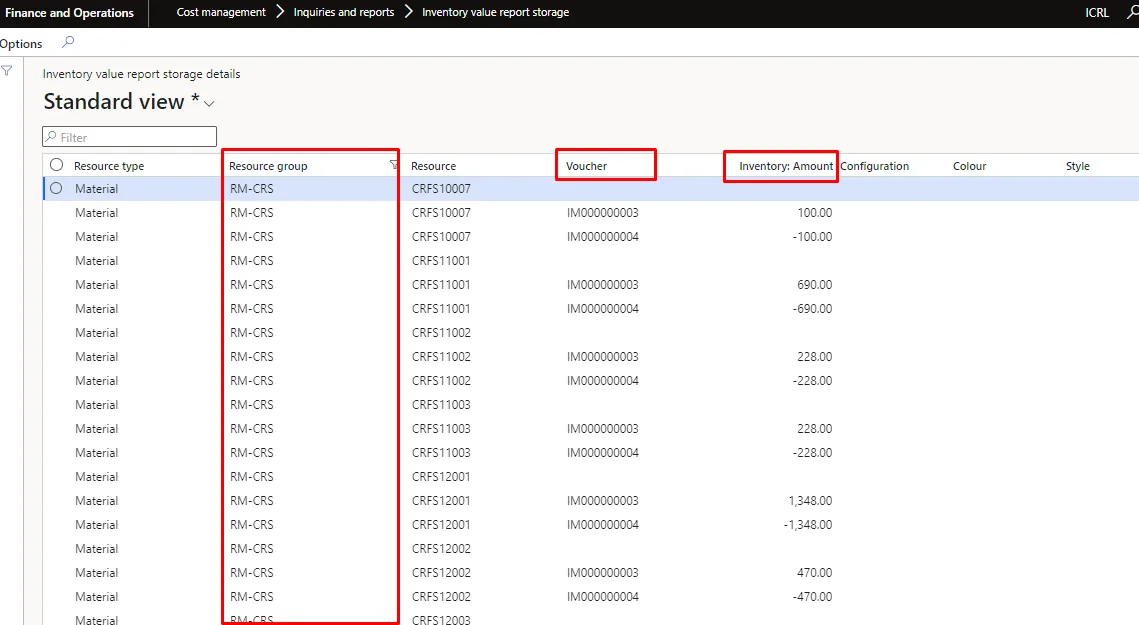Click the Resource column header

(x=434, y=166)
